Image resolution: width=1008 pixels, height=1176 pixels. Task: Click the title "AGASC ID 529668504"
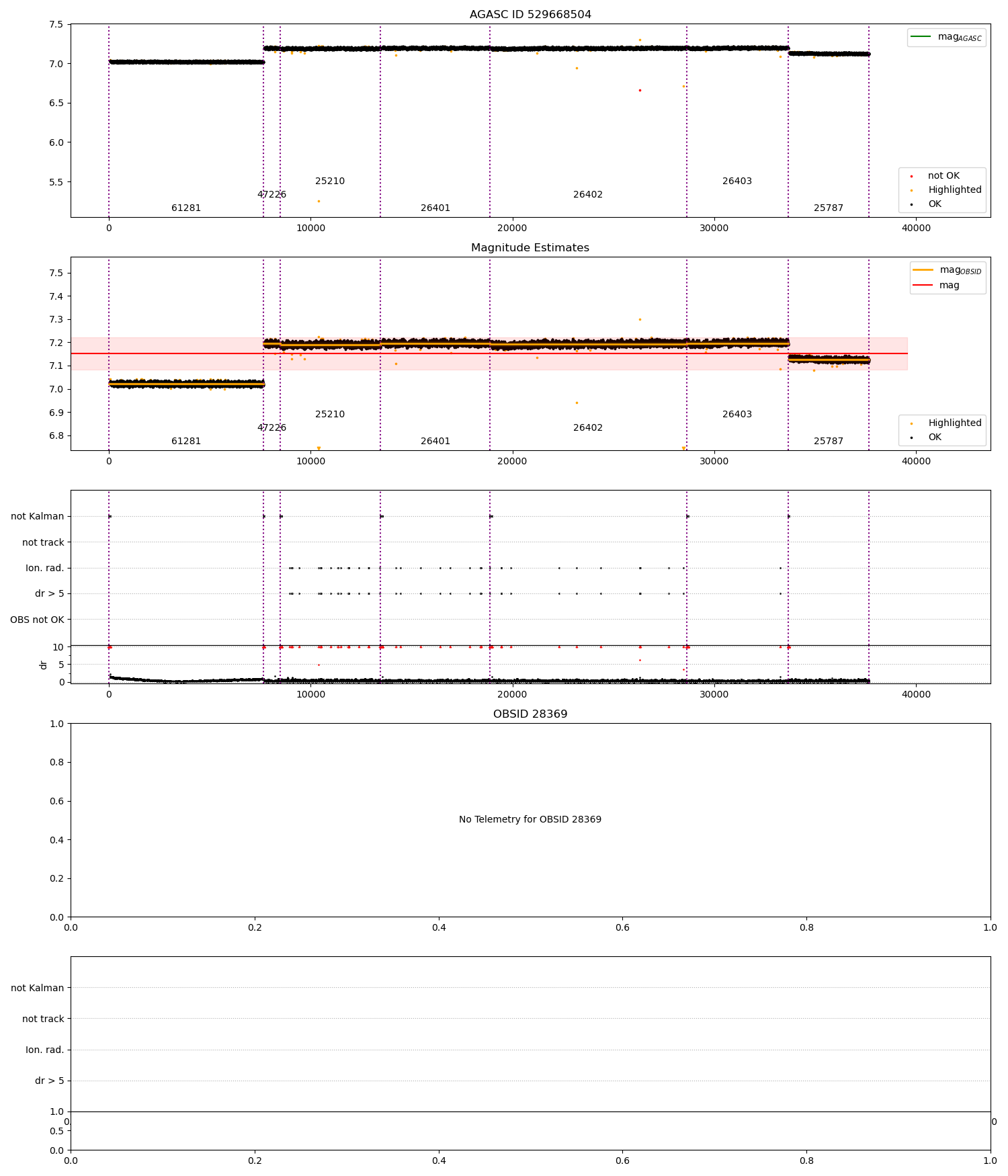530,15
